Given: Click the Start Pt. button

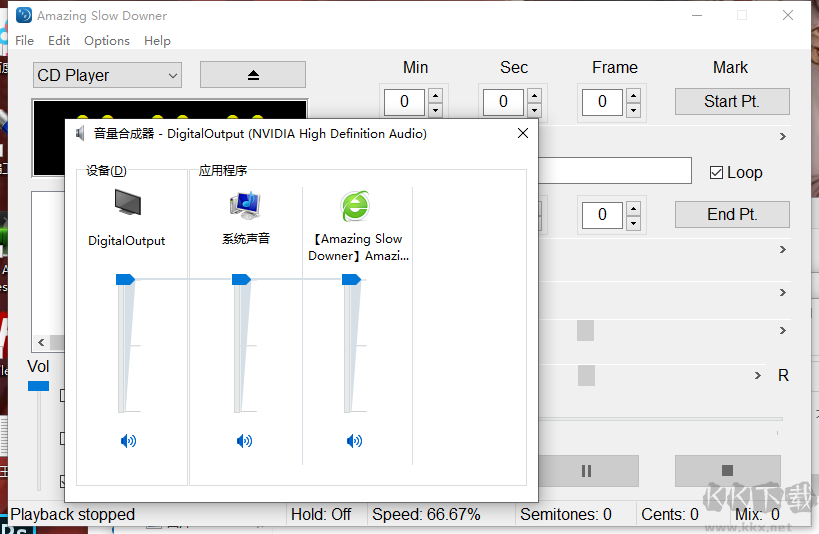Looking at the screenshot, I should [732, 101].
